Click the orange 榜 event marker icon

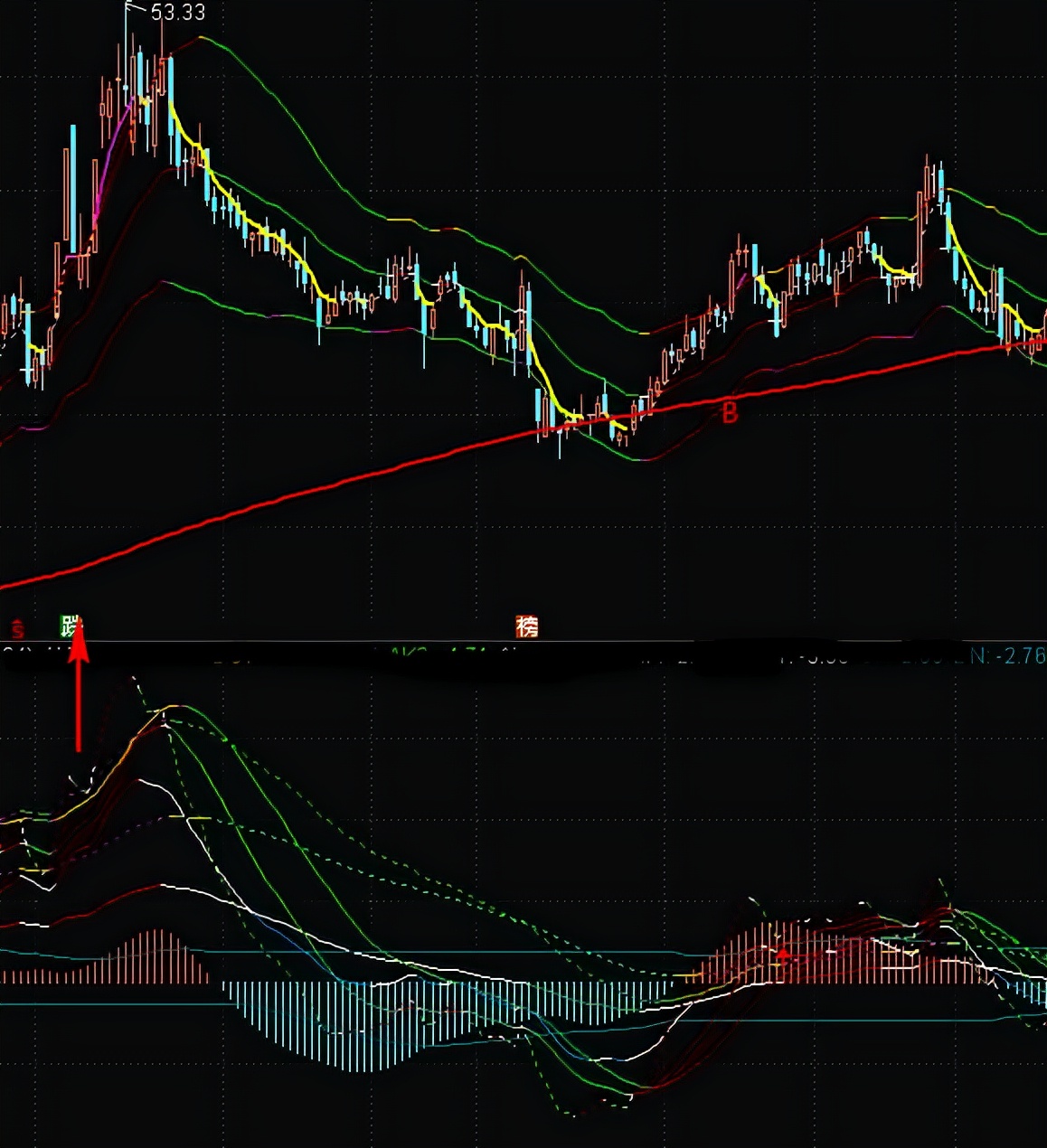pyautogui.click(x=526, y=626)
